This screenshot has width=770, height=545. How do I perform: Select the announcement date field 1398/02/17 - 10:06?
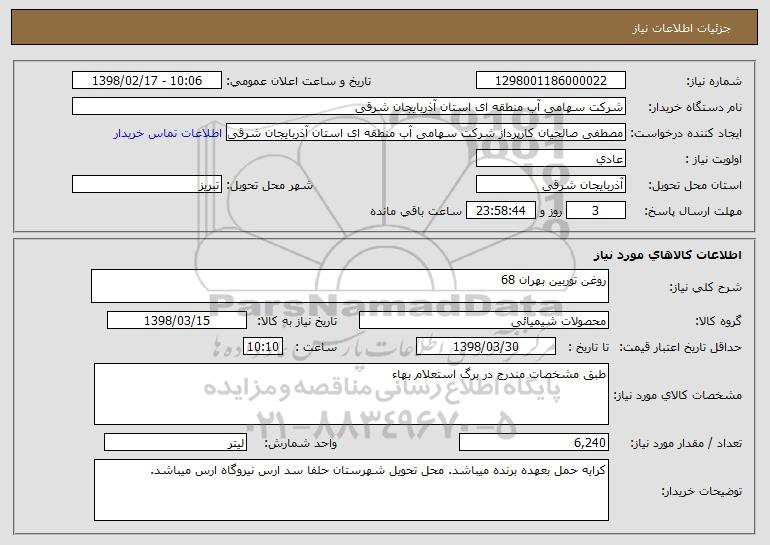[147, 81]
